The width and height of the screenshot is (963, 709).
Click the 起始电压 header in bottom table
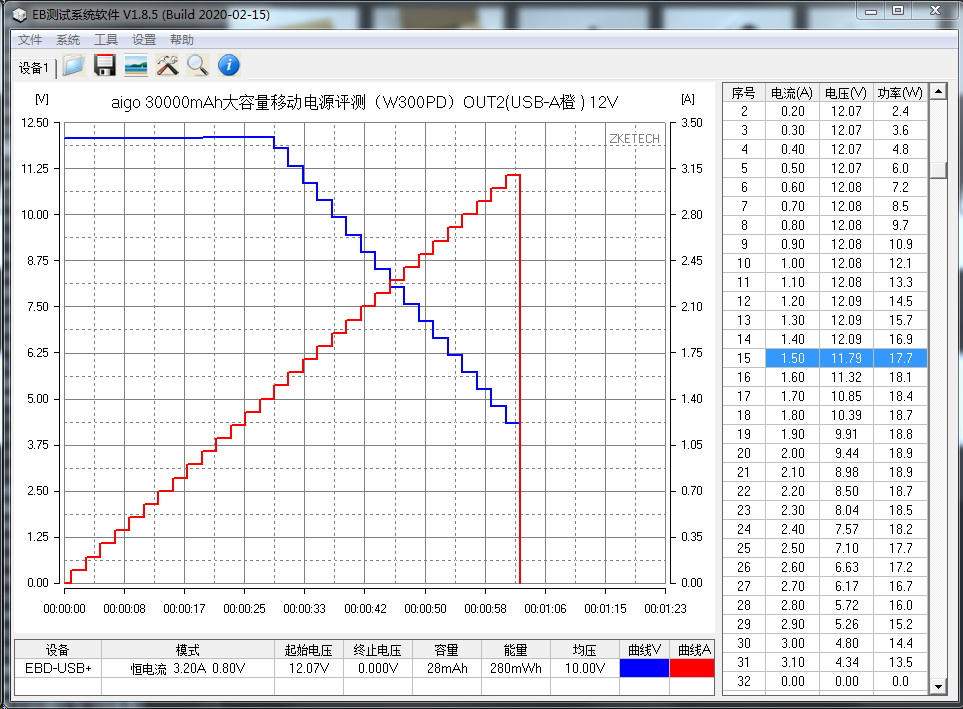(x=309, y=650)
